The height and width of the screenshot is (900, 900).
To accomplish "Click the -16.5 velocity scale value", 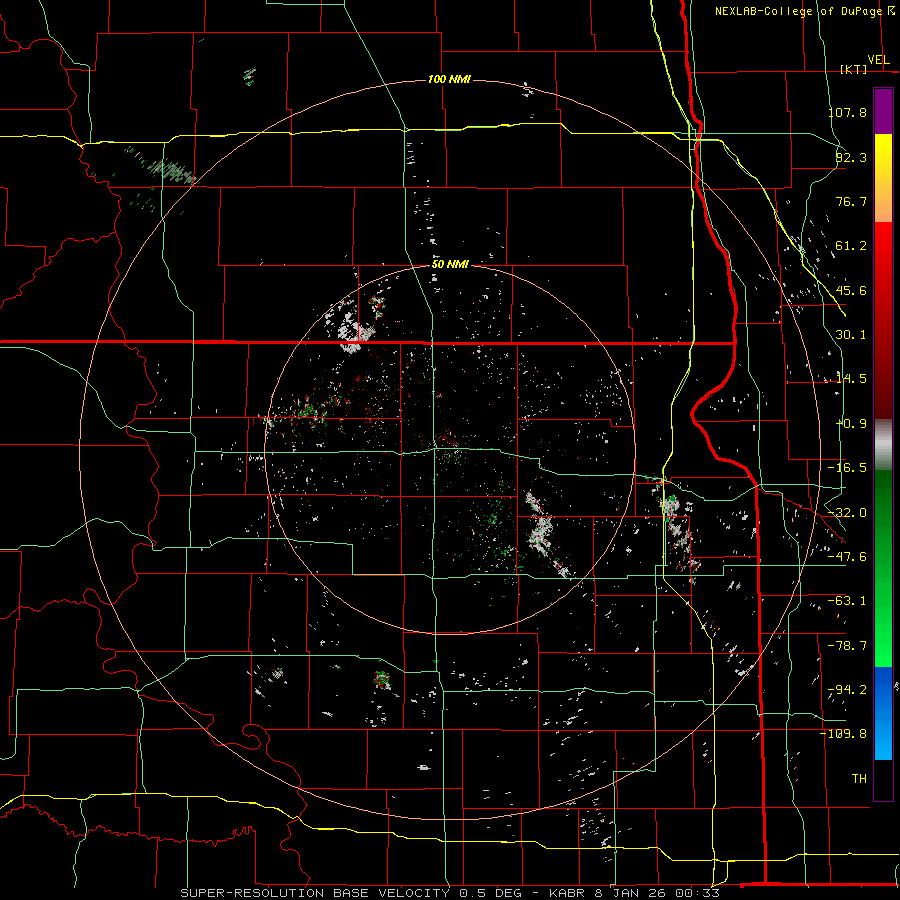I will coord(847,468).
